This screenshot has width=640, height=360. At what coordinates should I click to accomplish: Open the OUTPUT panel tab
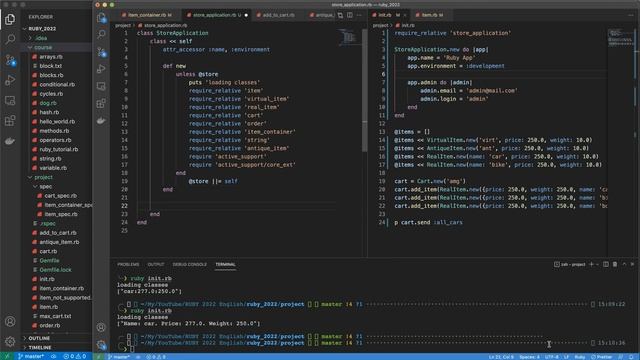pos(156,264)
